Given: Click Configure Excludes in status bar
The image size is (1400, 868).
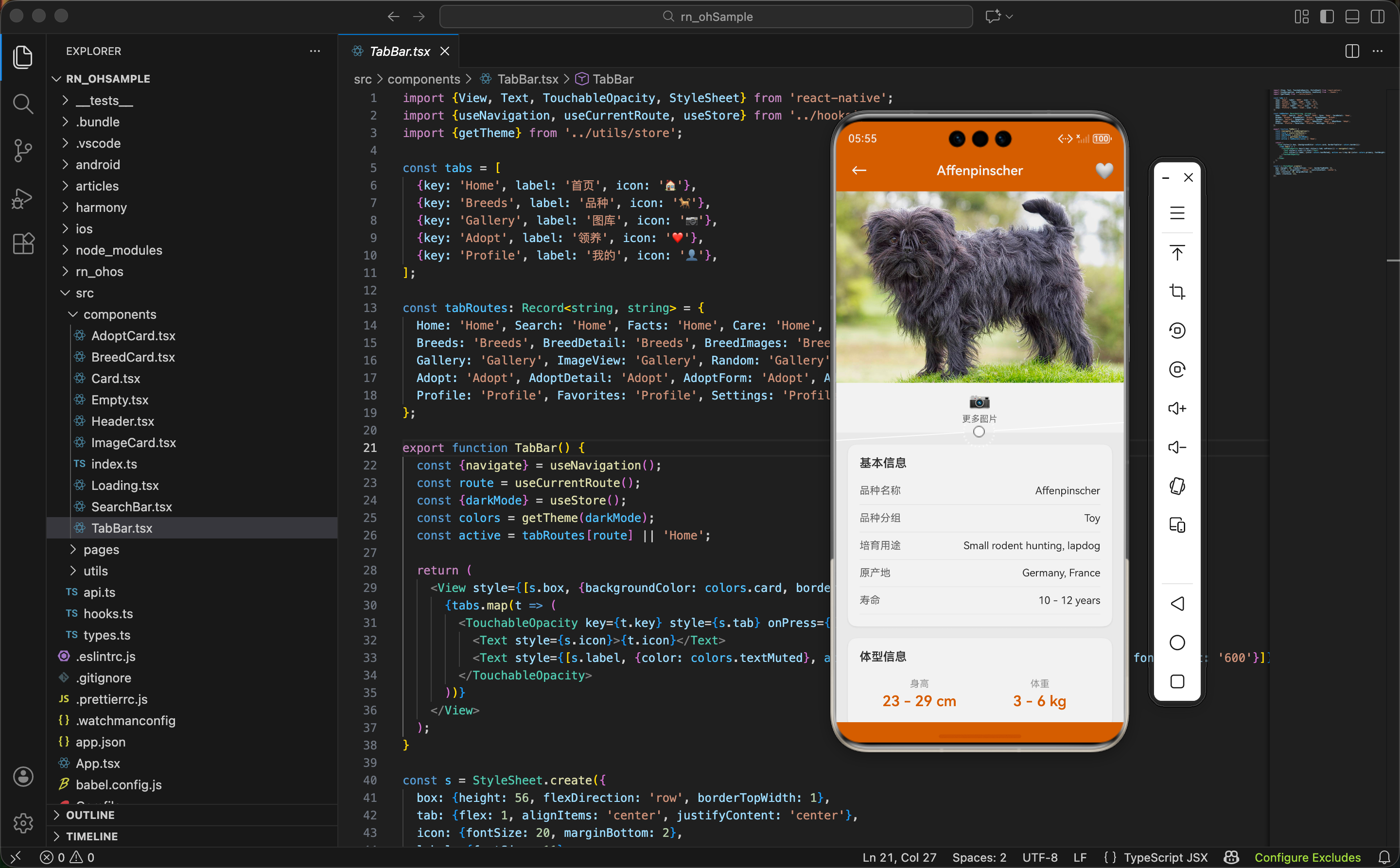Looking at the screenshot, I should 1307,857.
